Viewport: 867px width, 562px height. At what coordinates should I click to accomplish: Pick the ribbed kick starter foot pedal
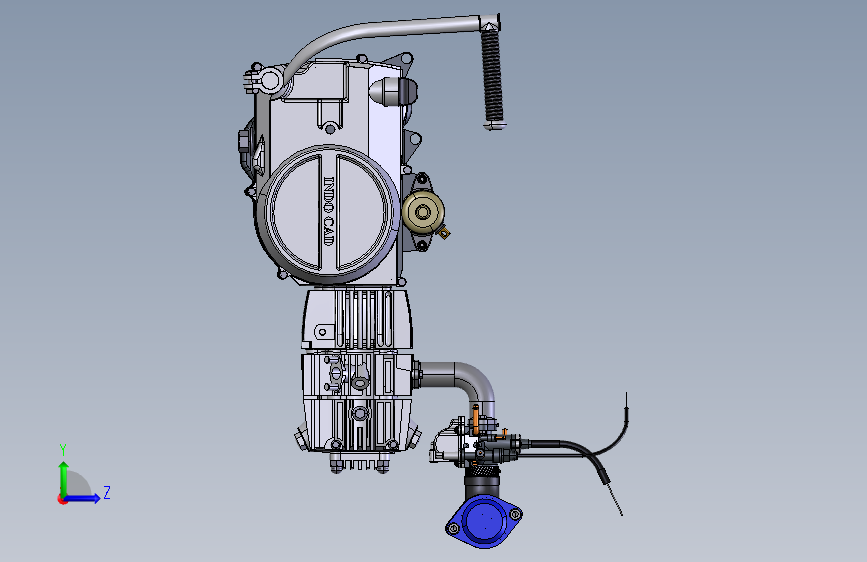coord(492,77)
